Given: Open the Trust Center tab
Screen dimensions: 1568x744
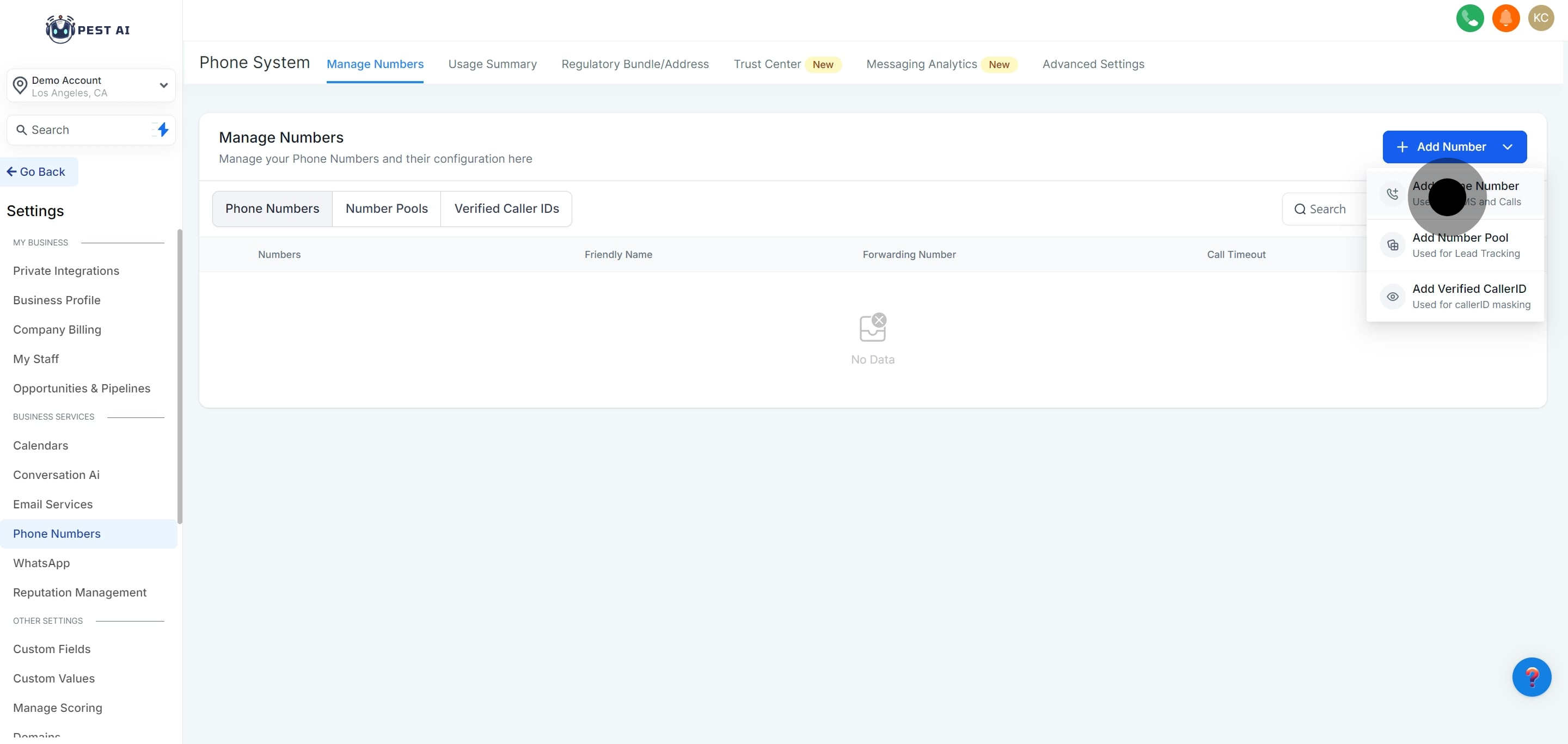Looking at the screenshot, I should (767, 64).
